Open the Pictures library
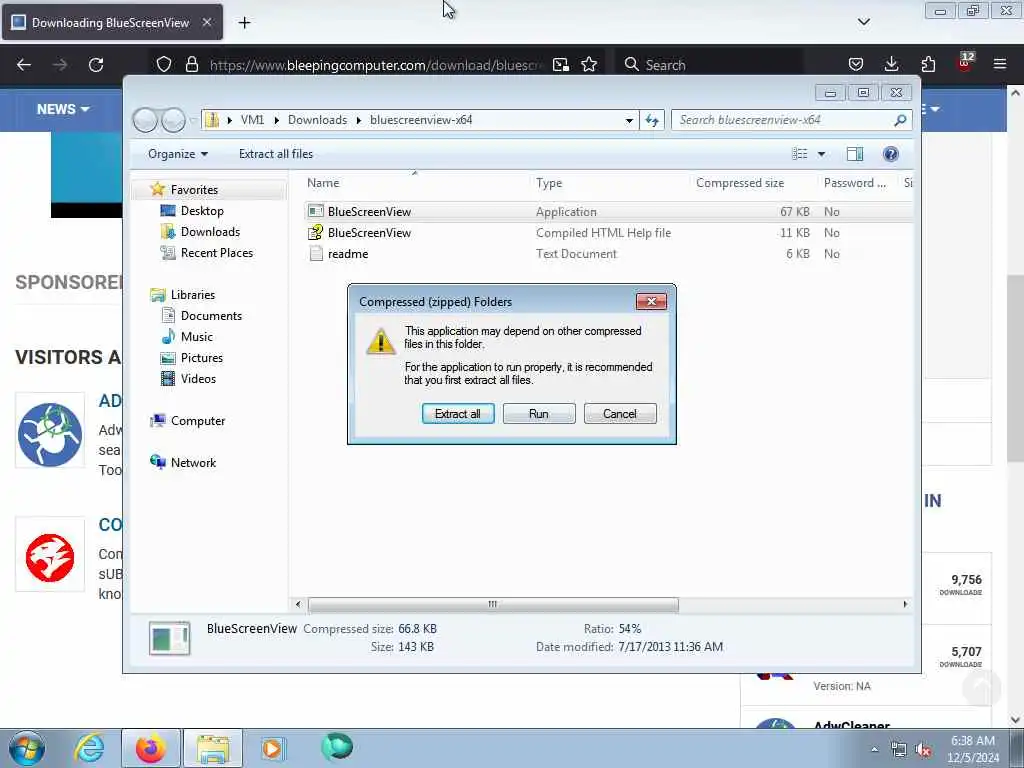This screenshot has width=1024, height=768. pos(201,358)
